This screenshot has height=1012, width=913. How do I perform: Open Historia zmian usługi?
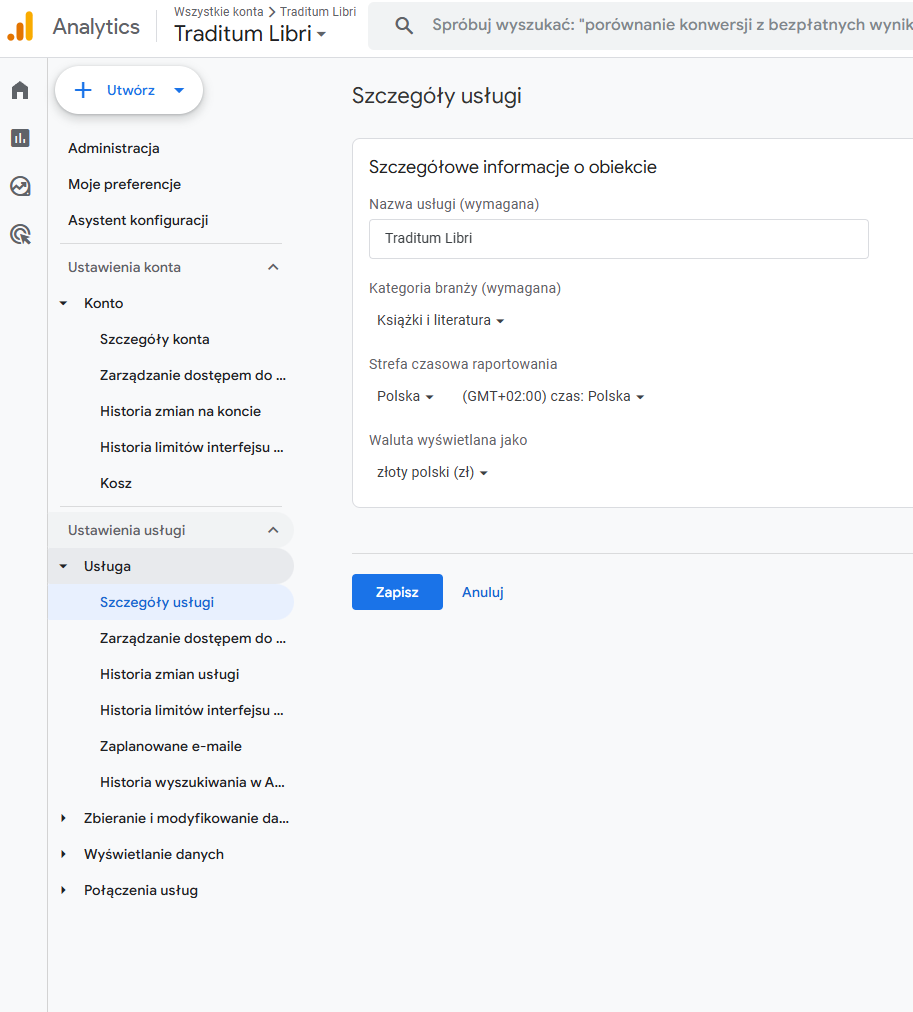[x=169, y=674]
